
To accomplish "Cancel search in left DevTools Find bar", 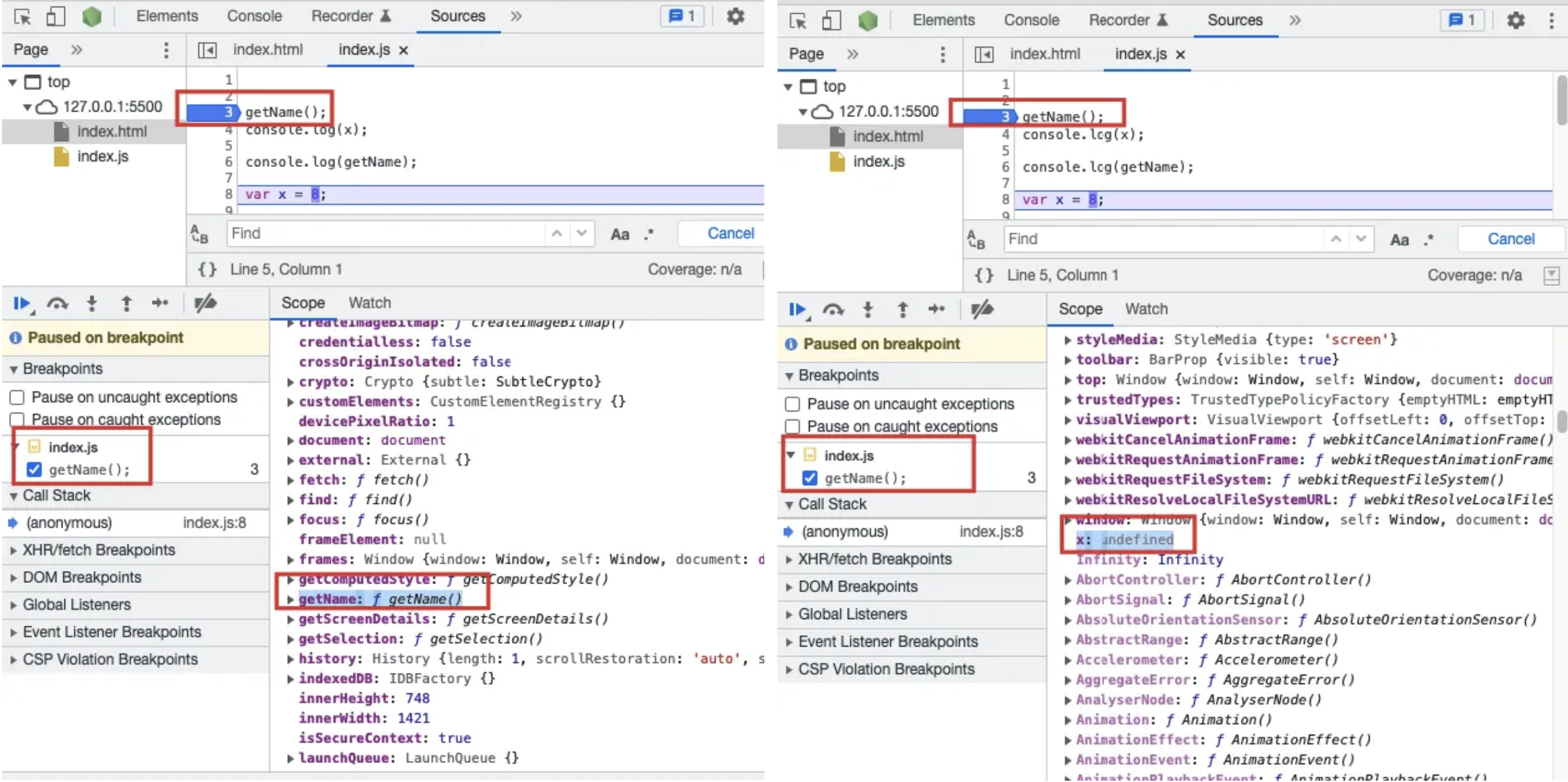I will click(730, 233).
